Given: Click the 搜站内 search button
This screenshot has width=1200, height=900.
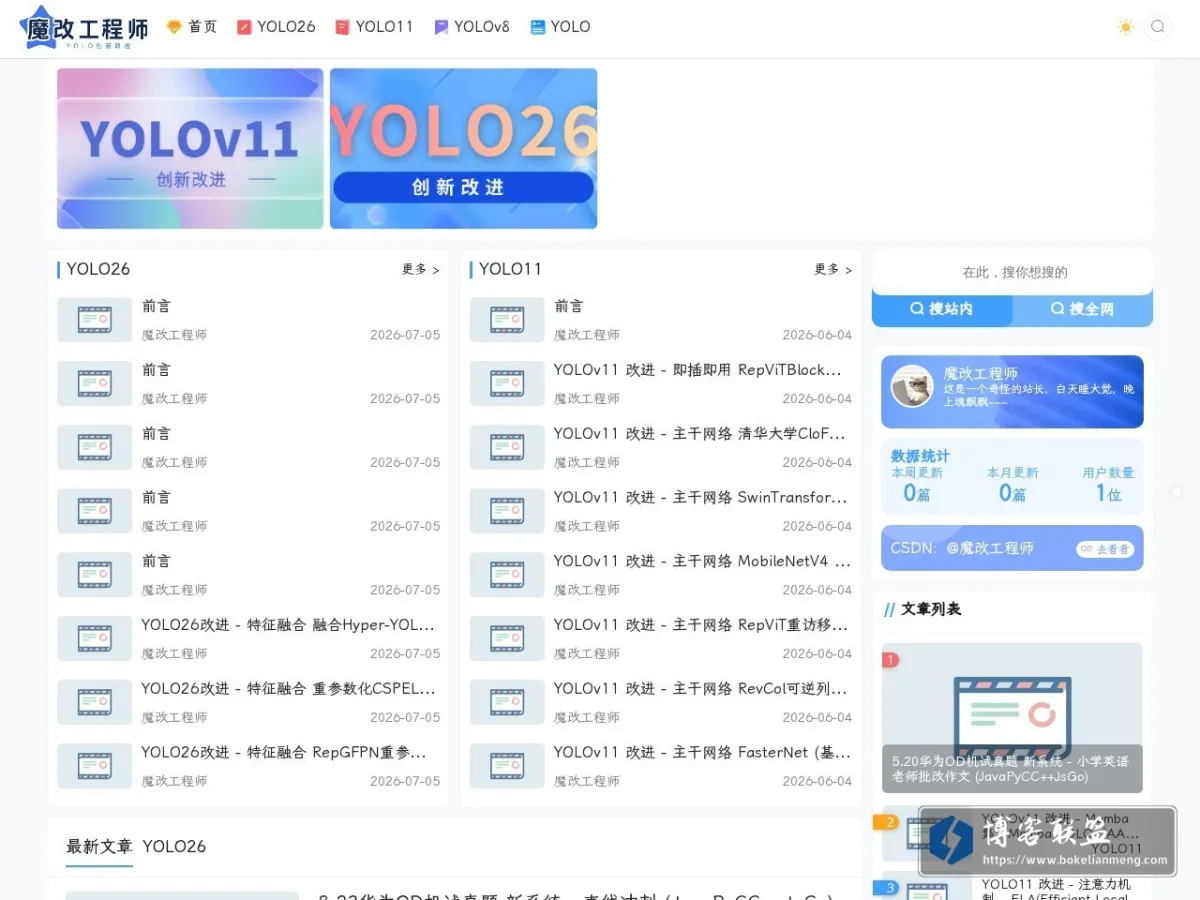Looking at the screenshot, I should coord(942,309).
